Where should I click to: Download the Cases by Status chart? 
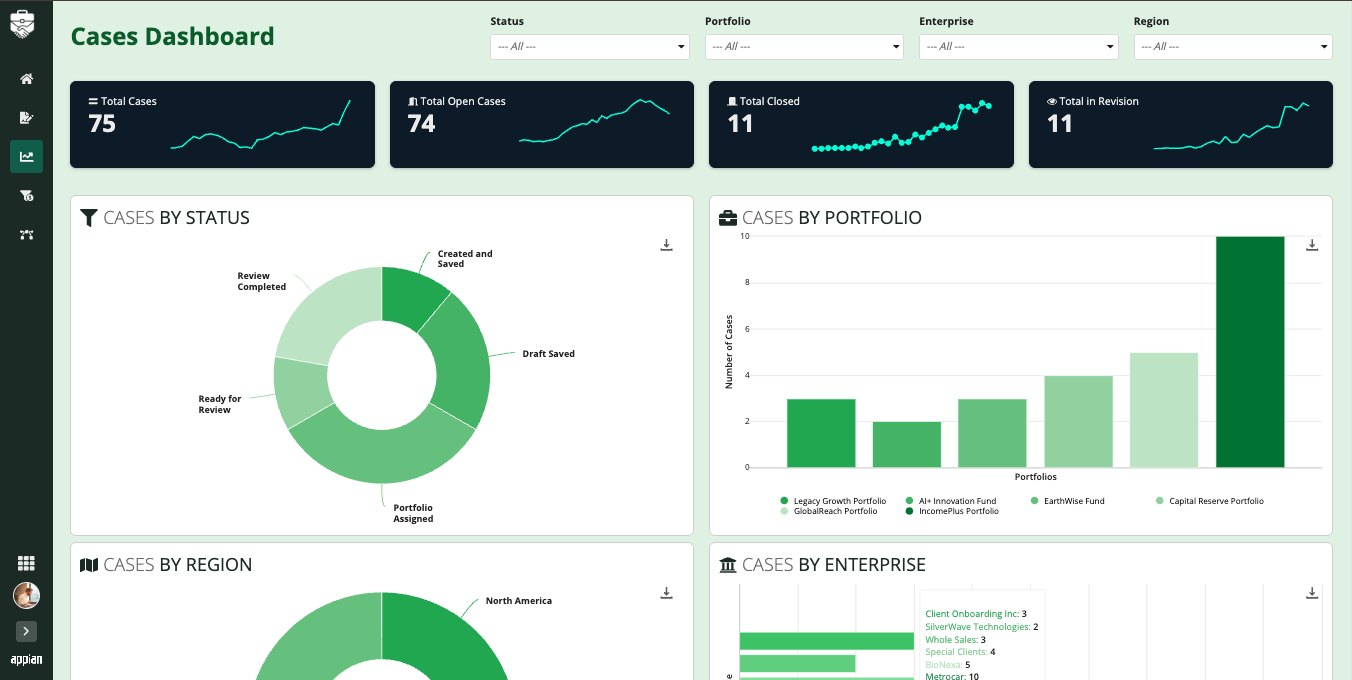(x=667, y=245)
